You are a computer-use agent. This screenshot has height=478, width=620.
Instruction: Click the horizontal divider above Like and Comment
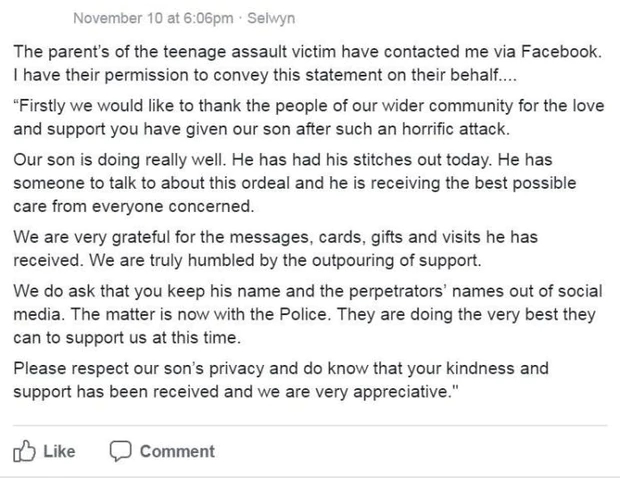[x=310, y=425]
